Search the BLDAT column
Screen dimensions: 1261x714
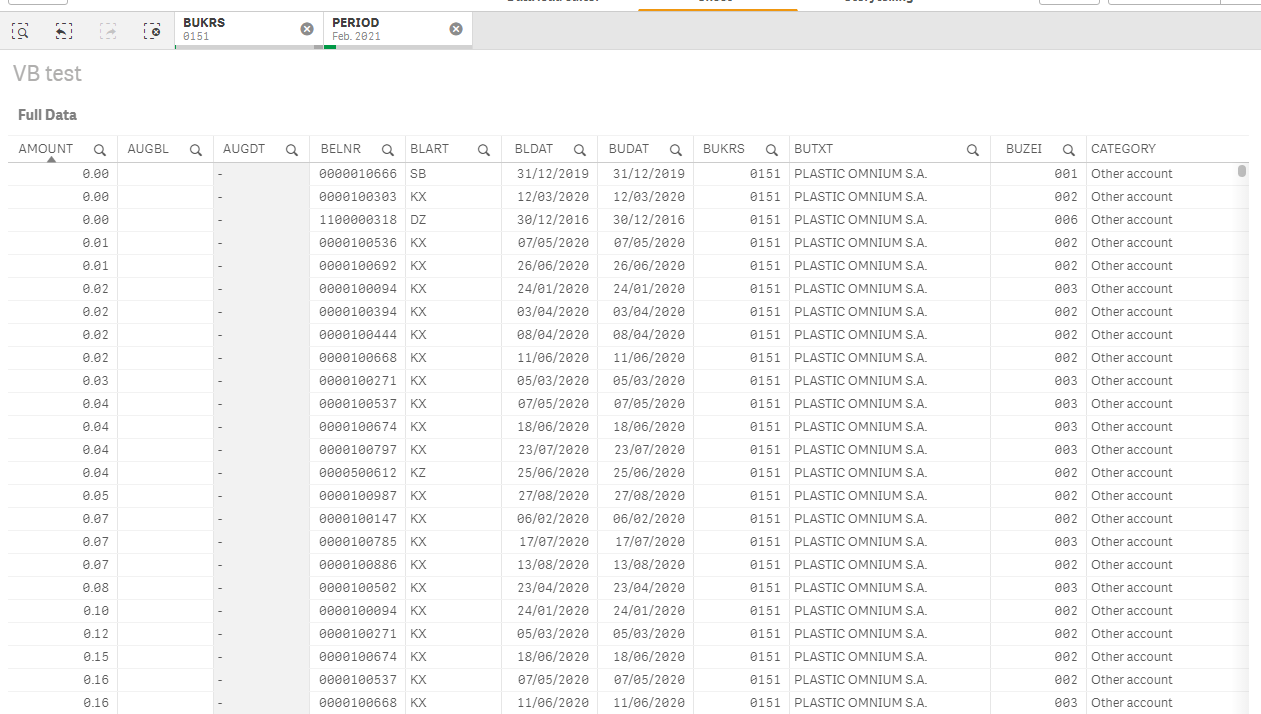pos(580,148)
